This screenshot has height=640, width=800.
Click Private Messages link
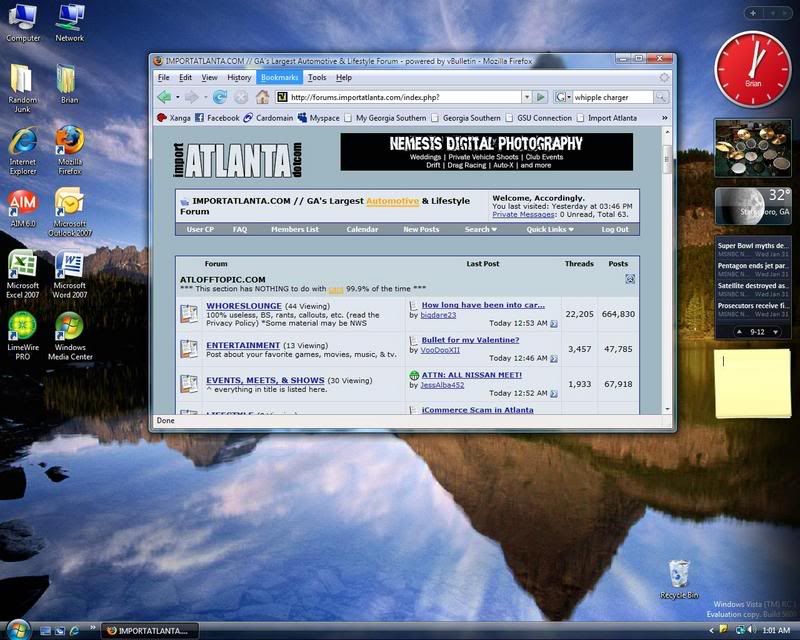pyautogui.click(x=523, y=215)
